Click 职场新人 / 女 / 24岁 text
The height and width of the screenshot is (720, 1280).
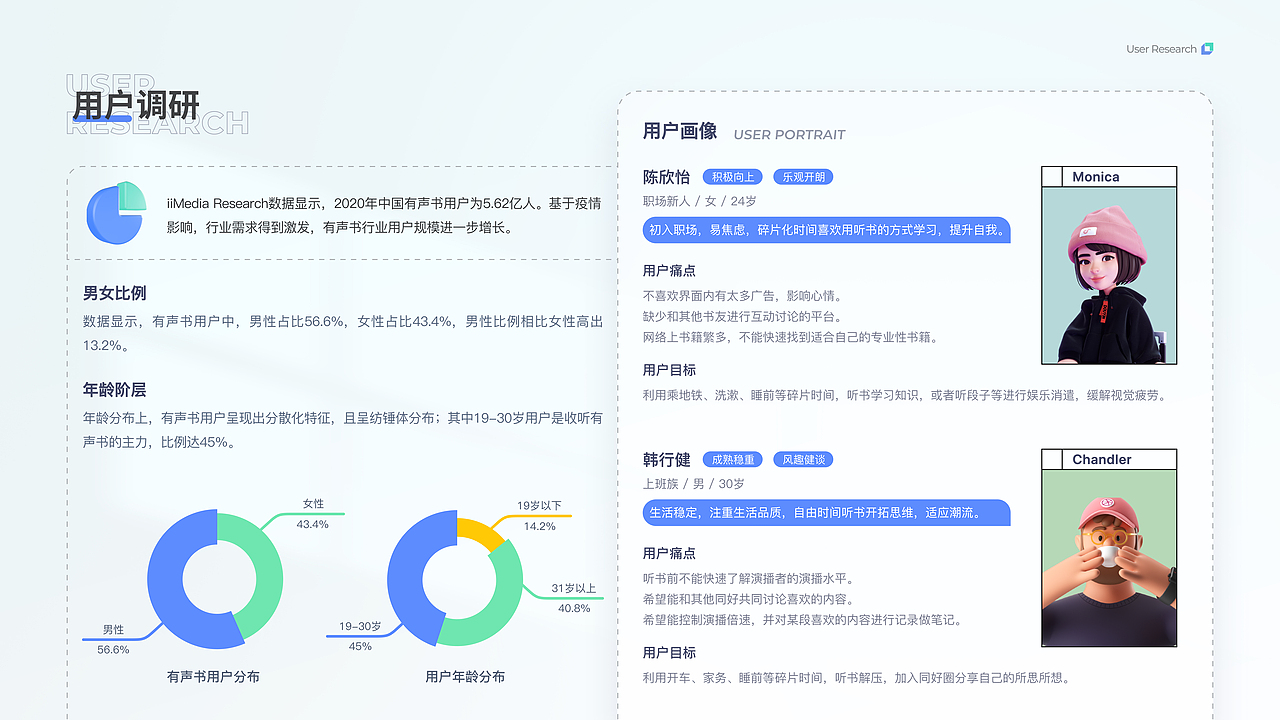(700, 201)
